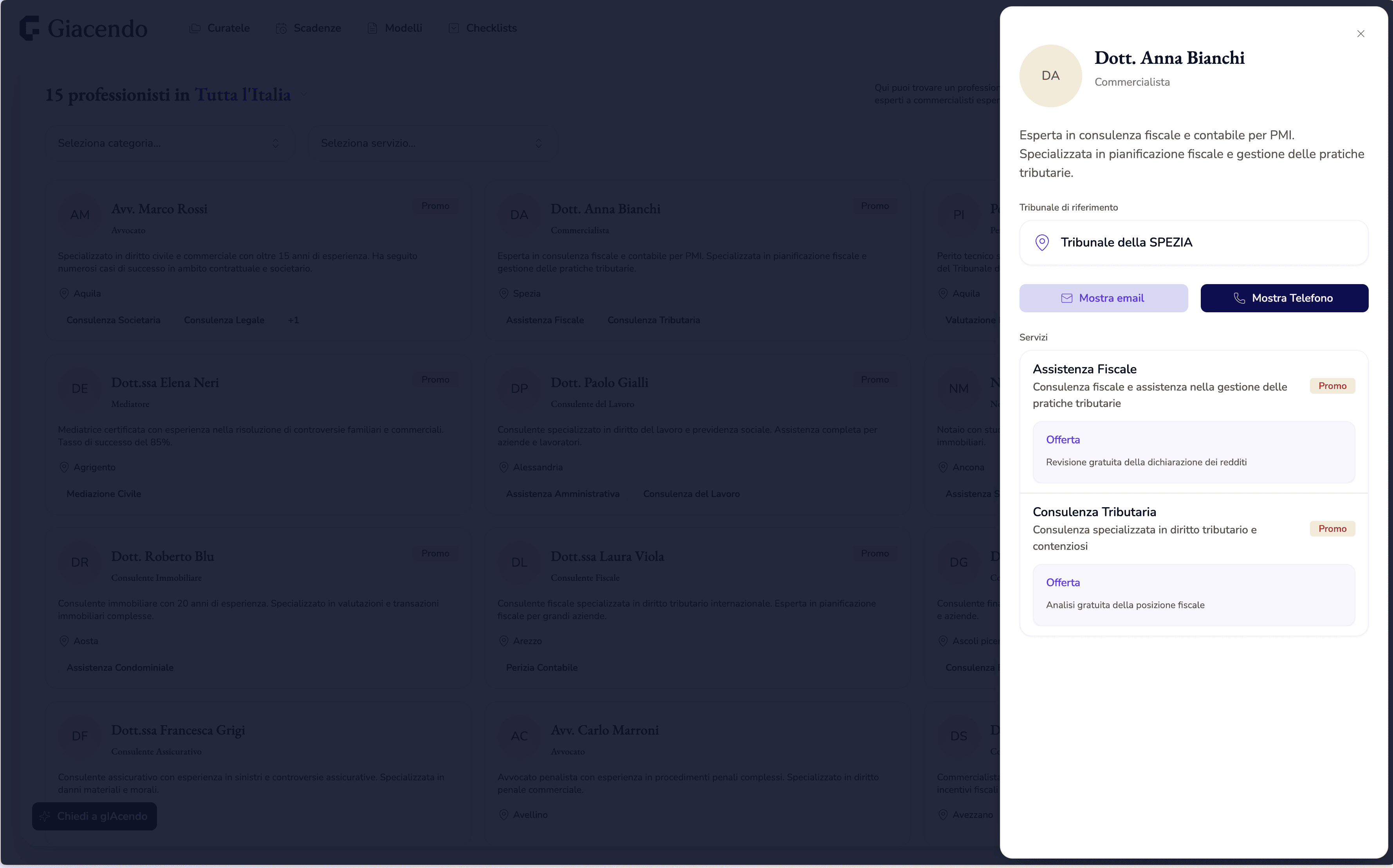Click the envelope icon in Mostra email

click(x=1066, y=298)
